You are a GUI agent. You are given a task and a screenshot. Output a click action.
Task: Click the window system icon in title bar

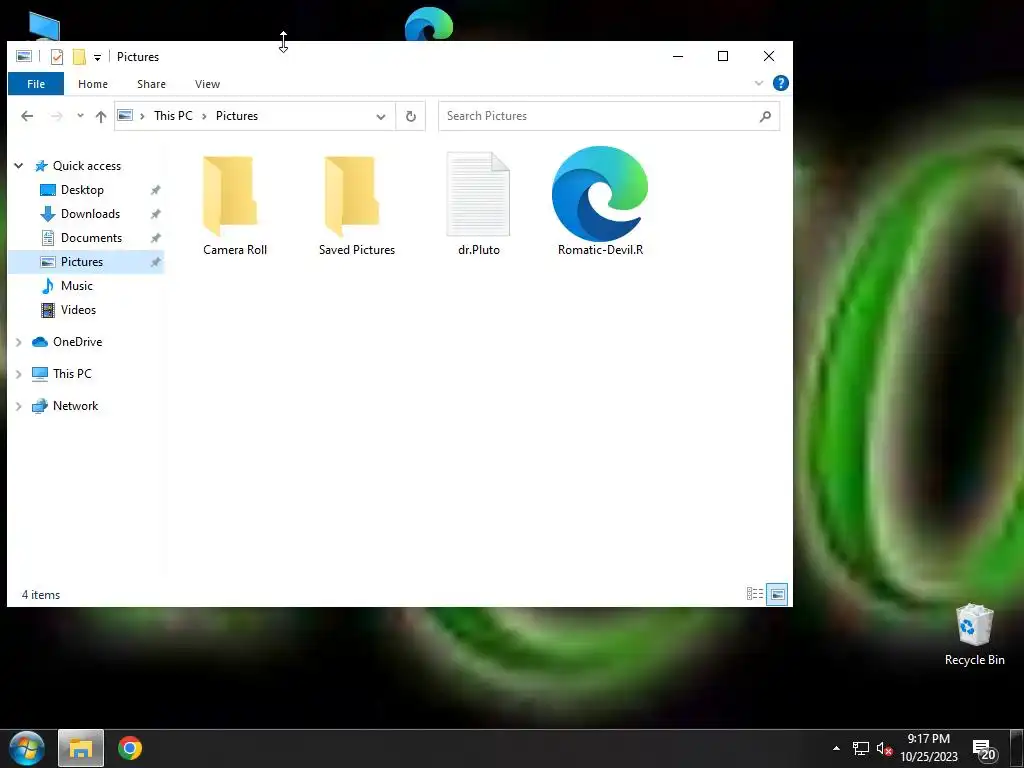pos(24,57)
